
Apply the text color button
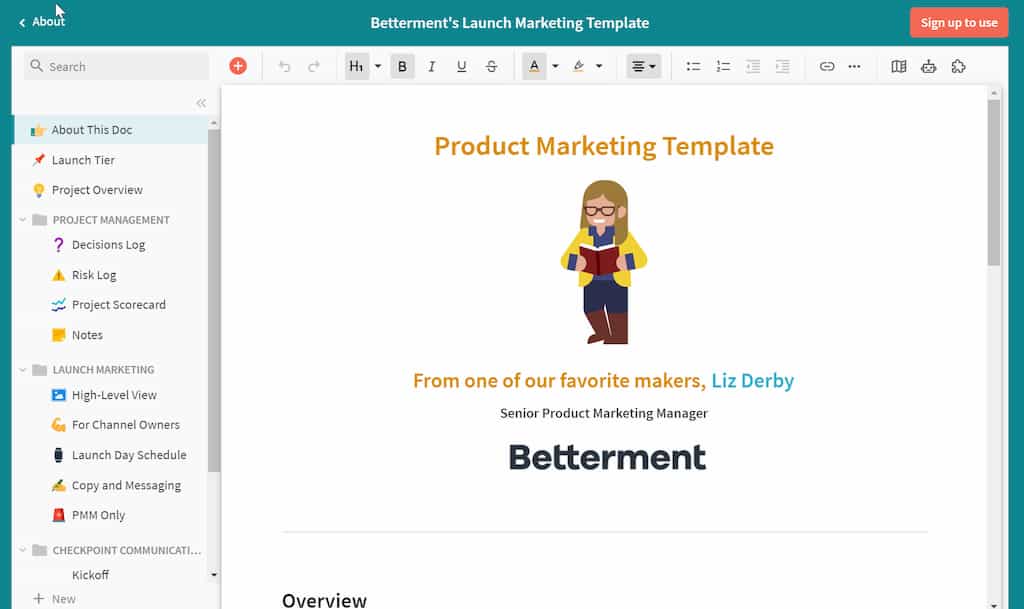(x=534, y=66)
